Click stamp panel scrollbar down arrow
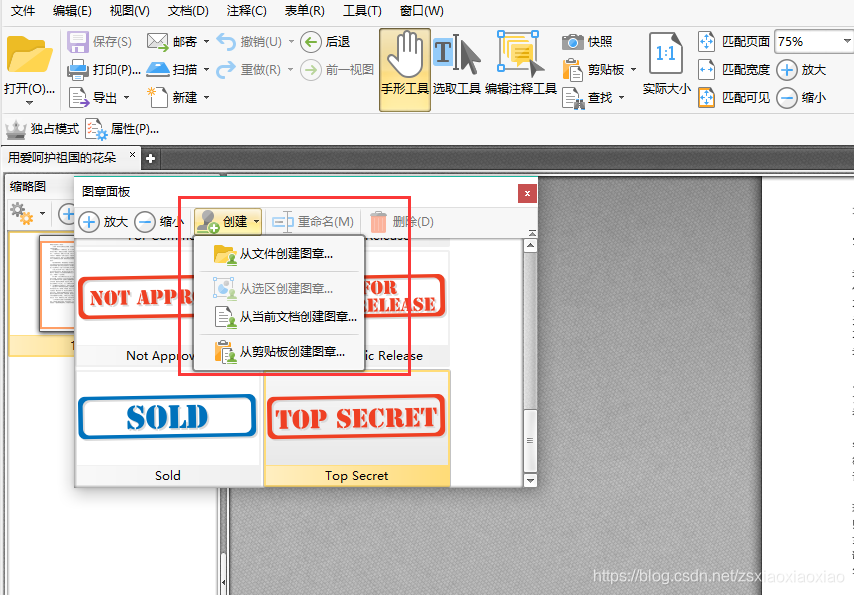854x595 pixels. 530,480
